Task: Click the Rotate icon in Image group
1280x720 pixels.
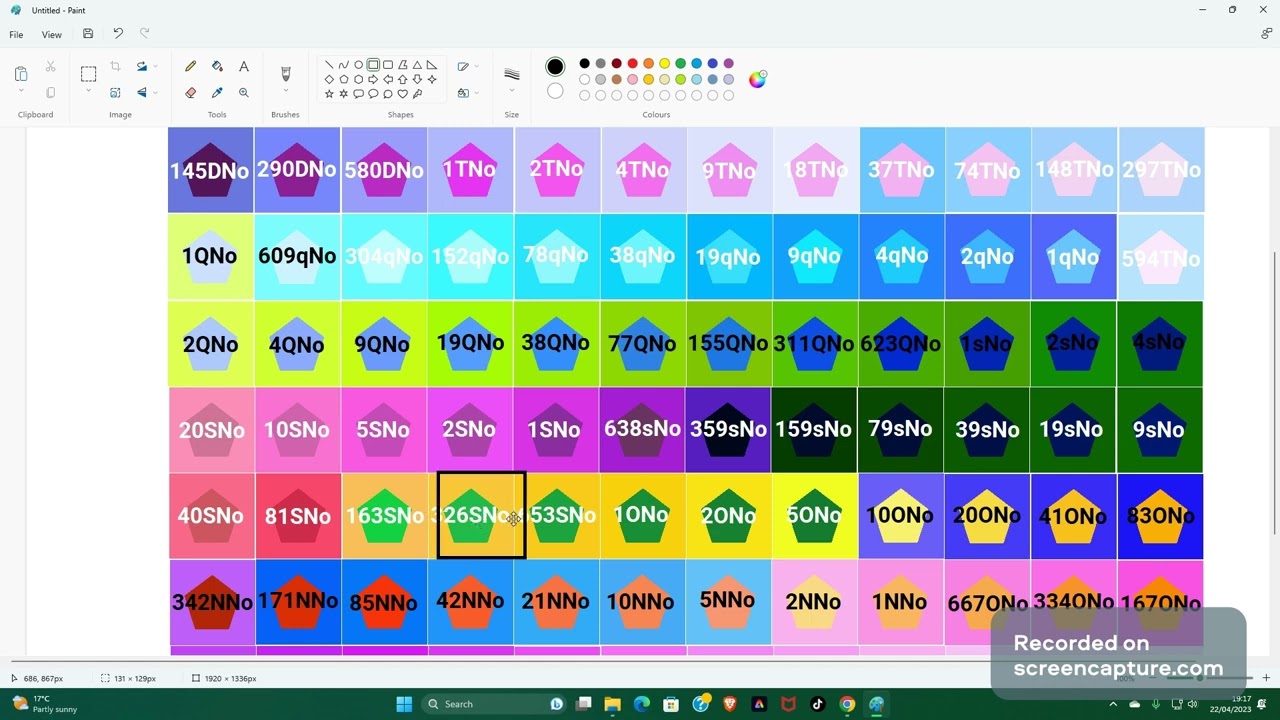Action: click(x=141, y=67)
